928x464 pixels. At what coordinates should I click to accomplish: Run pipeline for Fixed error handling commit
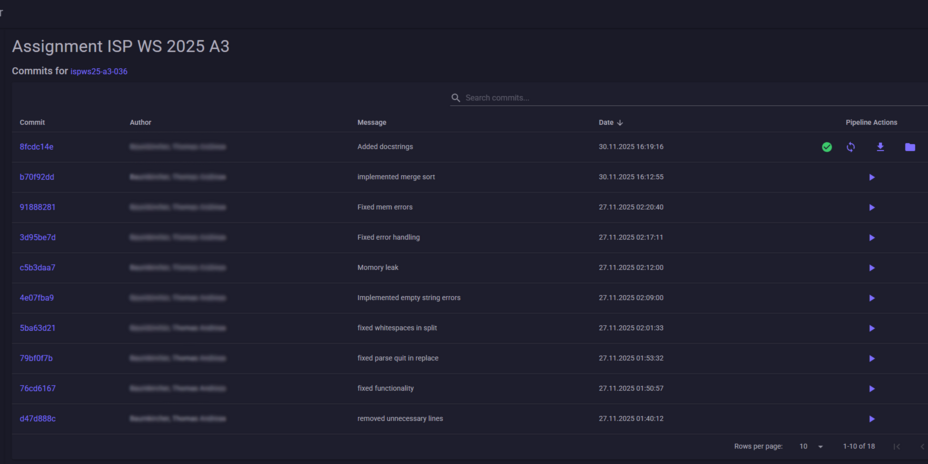point(871,238)
